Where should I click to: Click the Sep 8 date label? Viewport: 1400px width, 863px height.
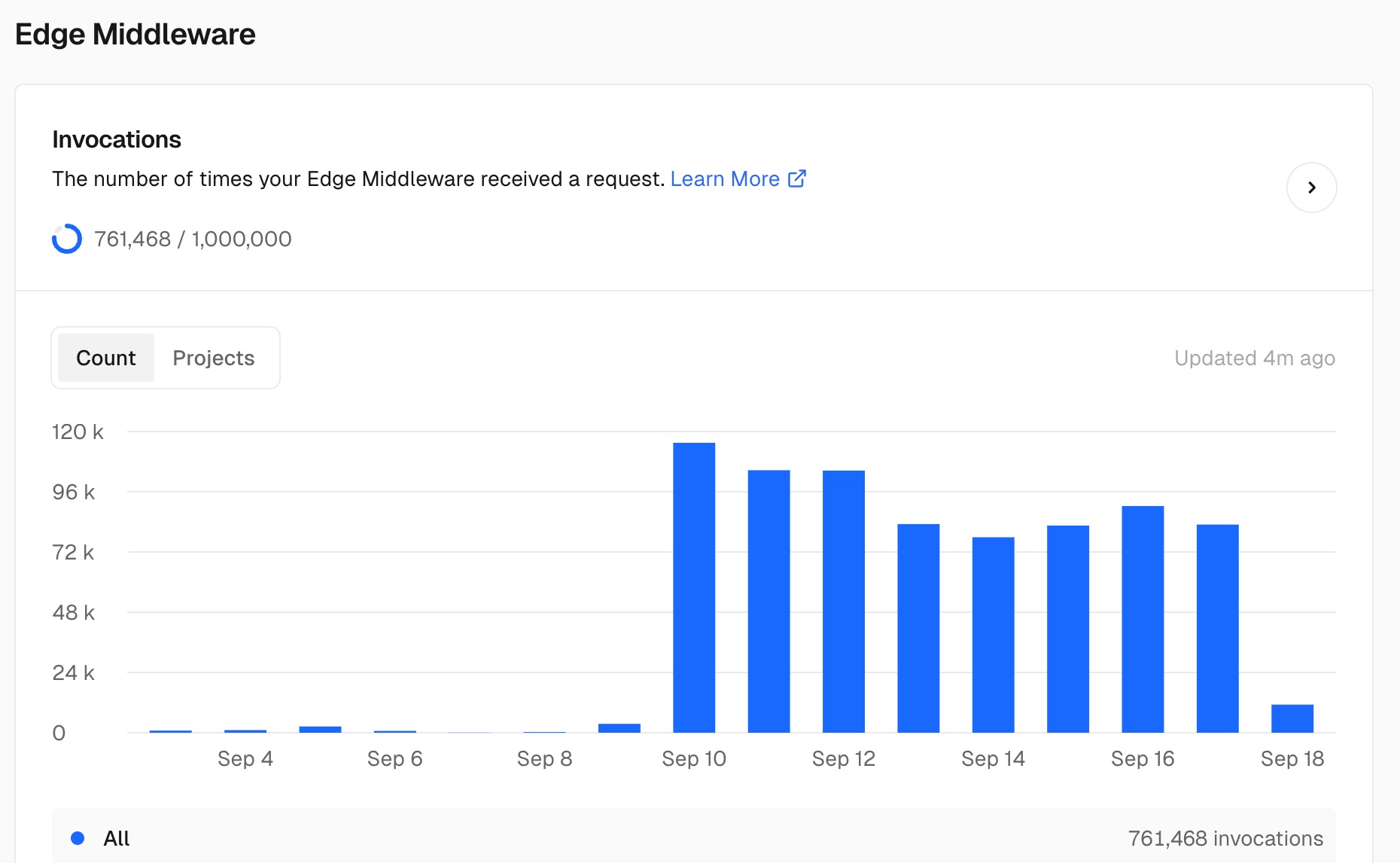click(x=545, y=758)
